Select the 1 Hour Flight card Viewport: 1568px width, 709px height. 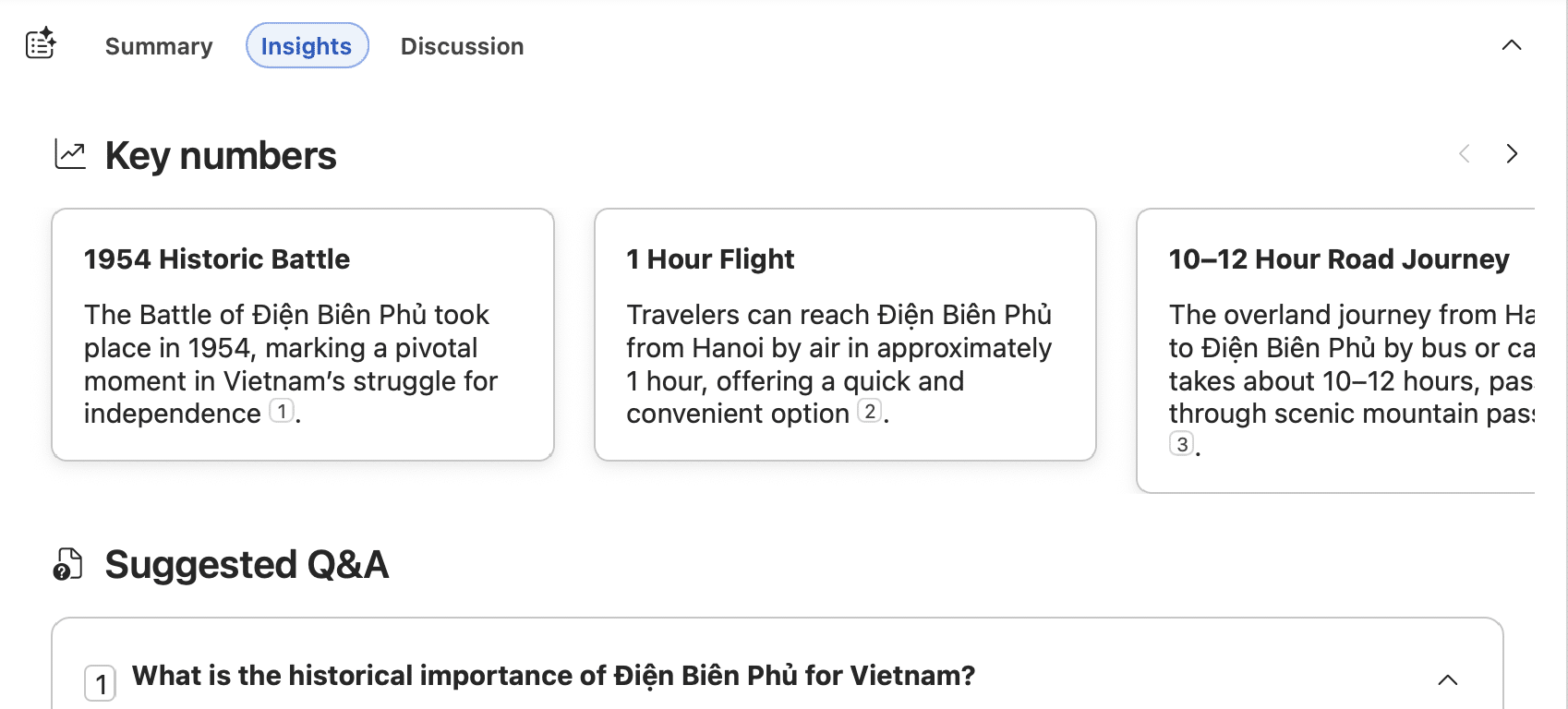[x=845, y=334]
